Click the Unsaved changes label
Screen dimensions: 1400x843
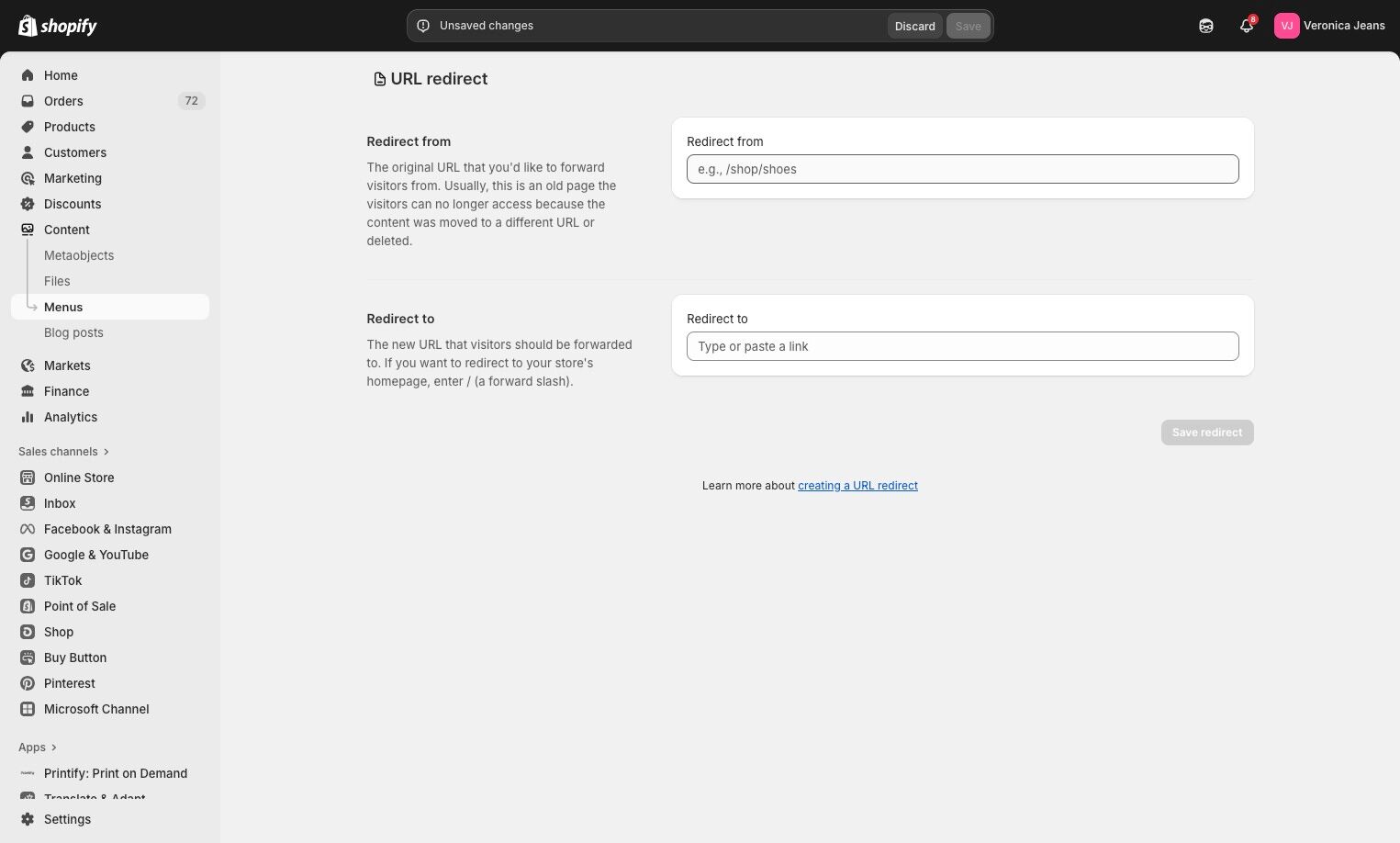(487, 26)
